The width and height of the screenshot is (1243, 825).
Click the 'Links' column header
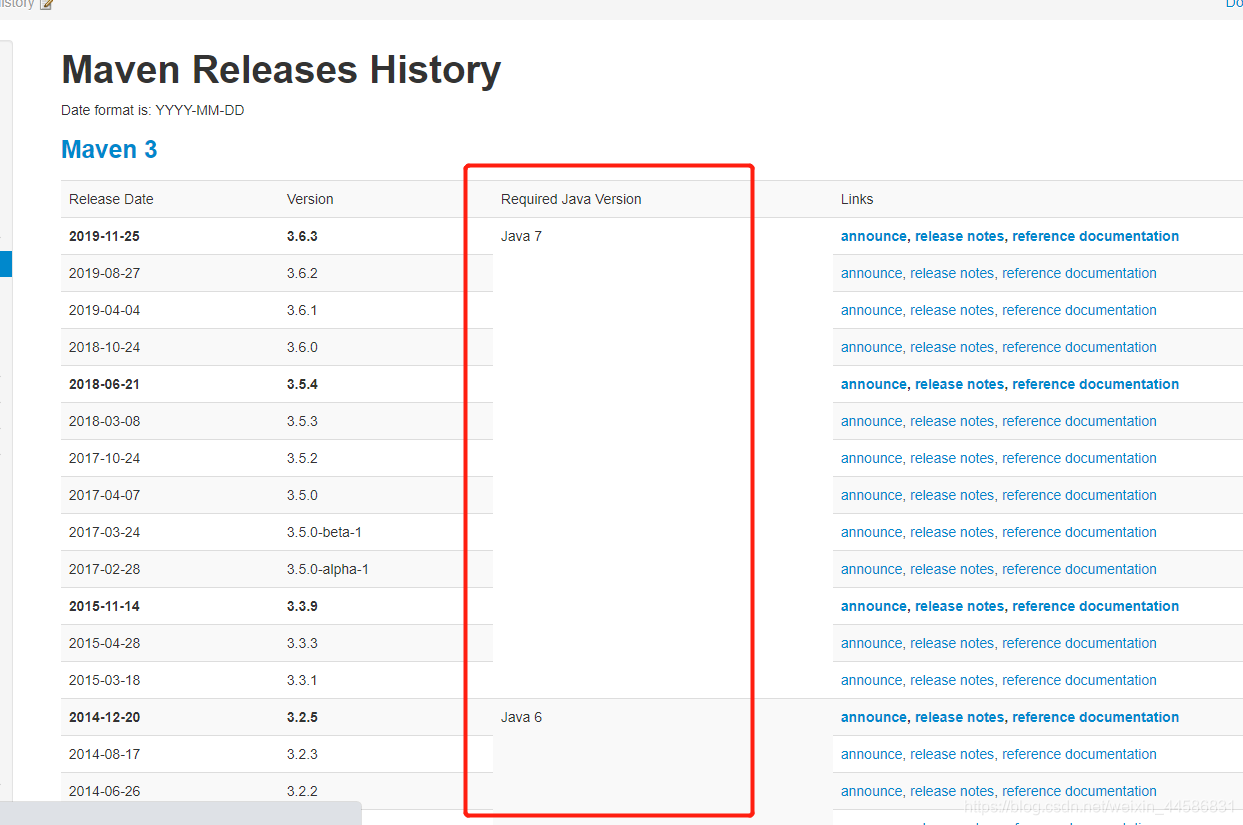(x=857, y=200)
